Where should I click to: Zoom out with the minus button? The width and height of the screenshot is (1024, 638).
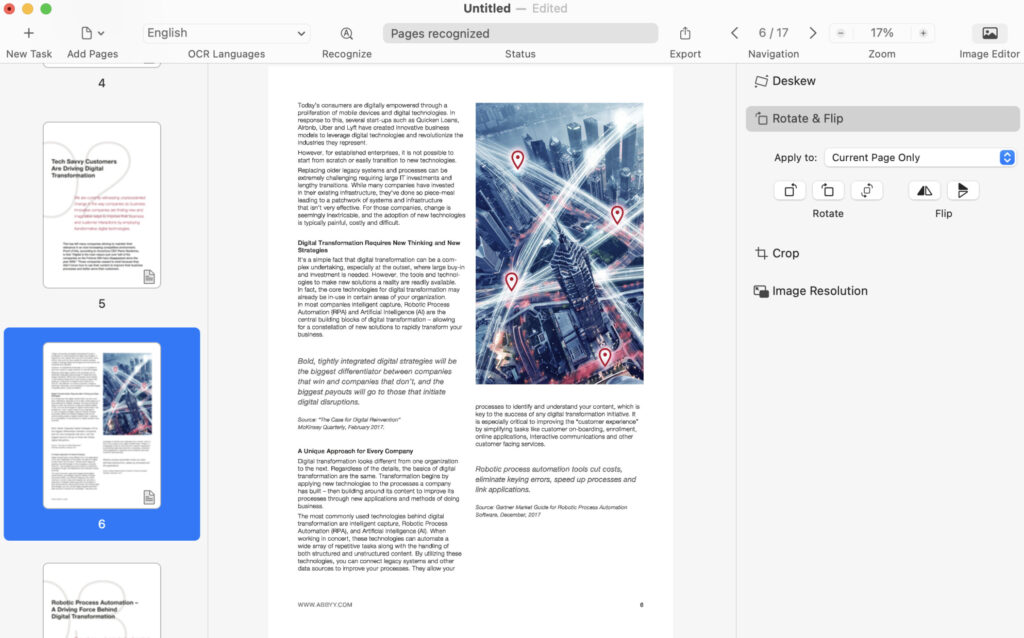841,33
